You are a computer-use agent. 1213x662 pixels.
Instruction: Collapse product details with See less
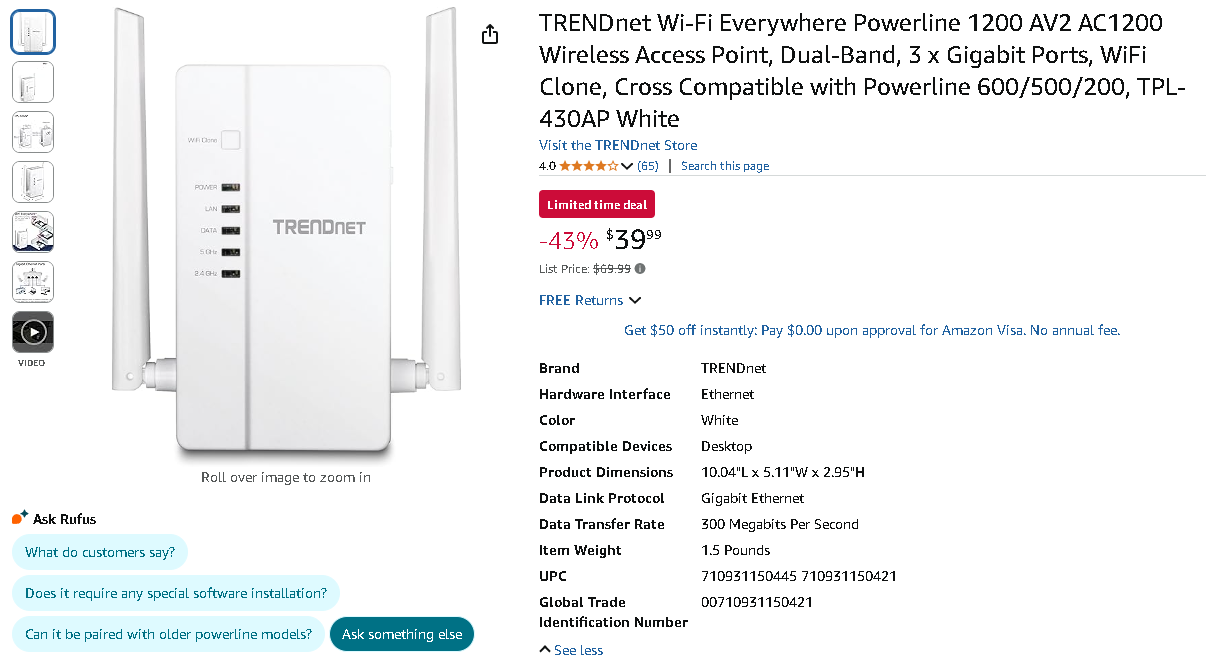[570, 649]
